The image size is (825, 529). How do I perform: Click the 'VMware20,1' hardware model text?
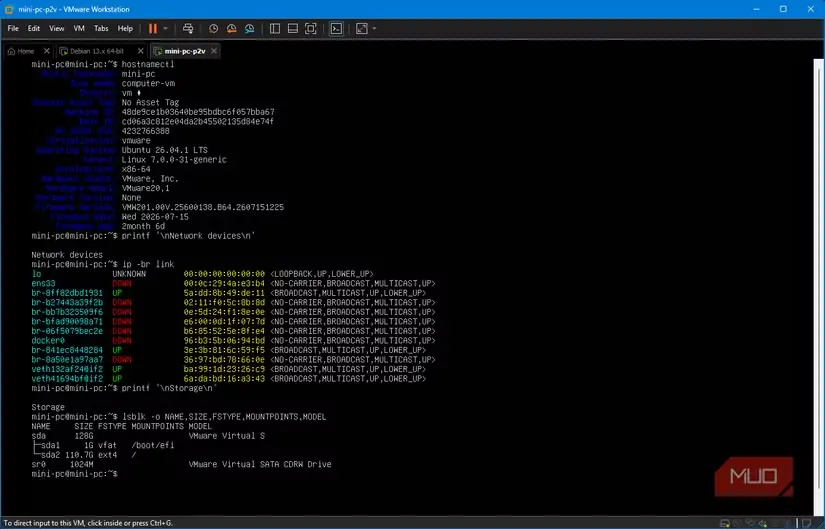pos(146,188)
